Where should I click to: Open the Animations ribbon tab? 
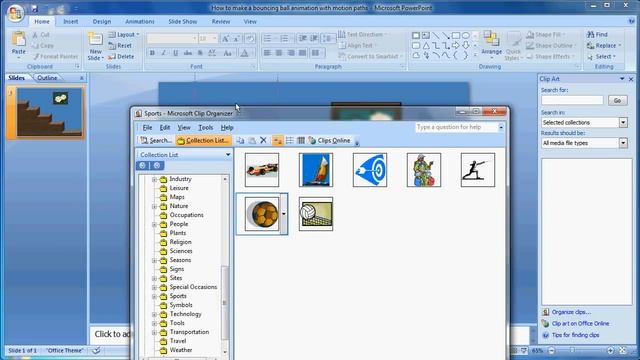(x=140, y=21)
